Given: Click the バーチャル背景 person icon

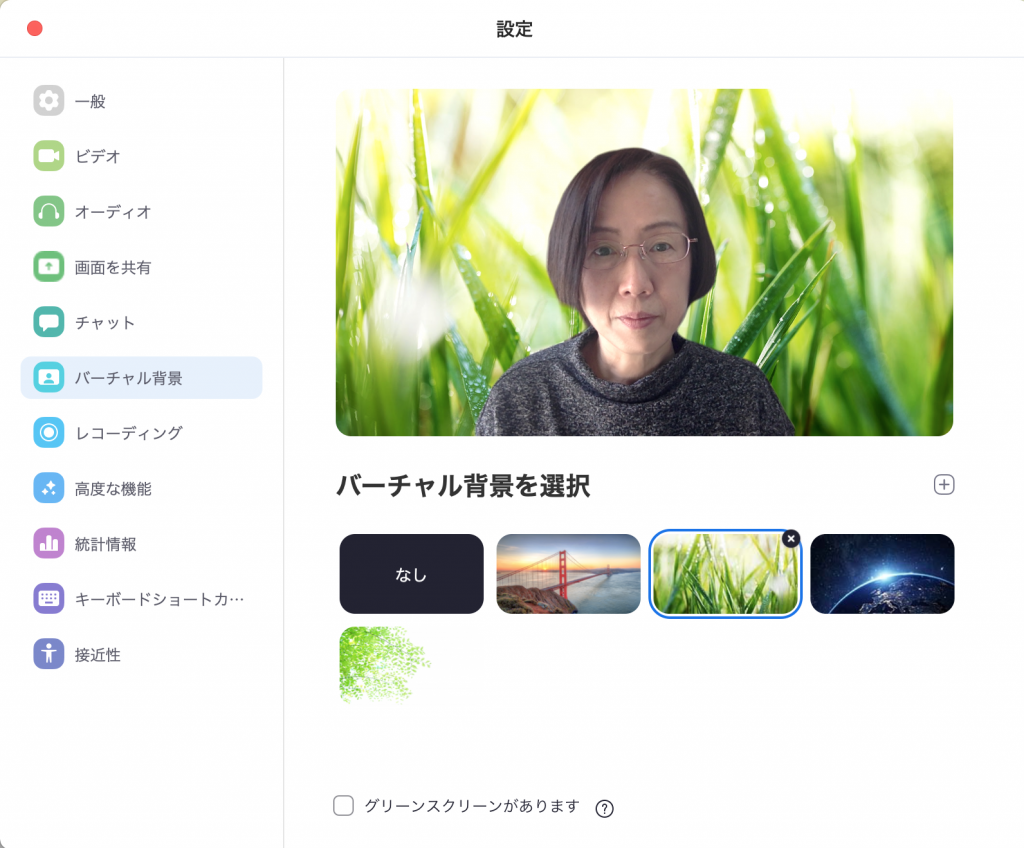Looking at the screenshot, I should pyautogui.click(x=48, y=378).
